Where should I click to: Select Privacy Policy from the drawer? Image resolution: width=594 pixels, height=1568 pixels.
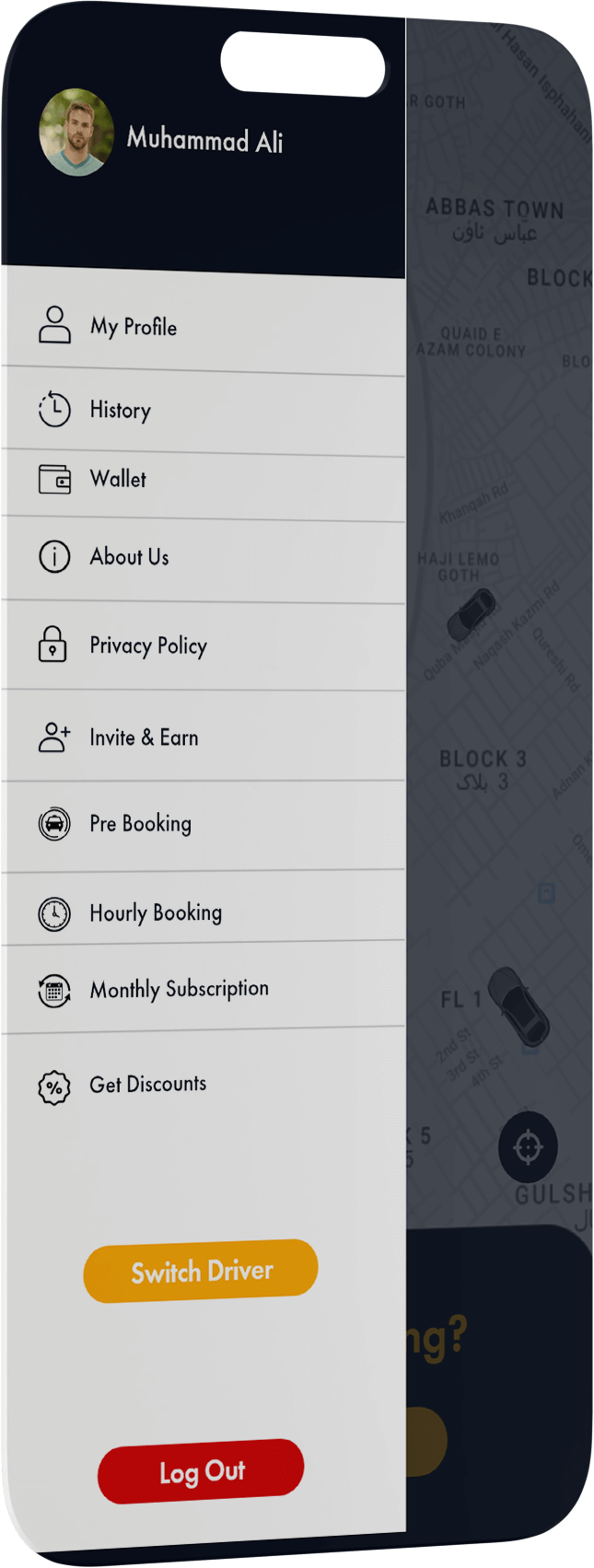(148, 645)
